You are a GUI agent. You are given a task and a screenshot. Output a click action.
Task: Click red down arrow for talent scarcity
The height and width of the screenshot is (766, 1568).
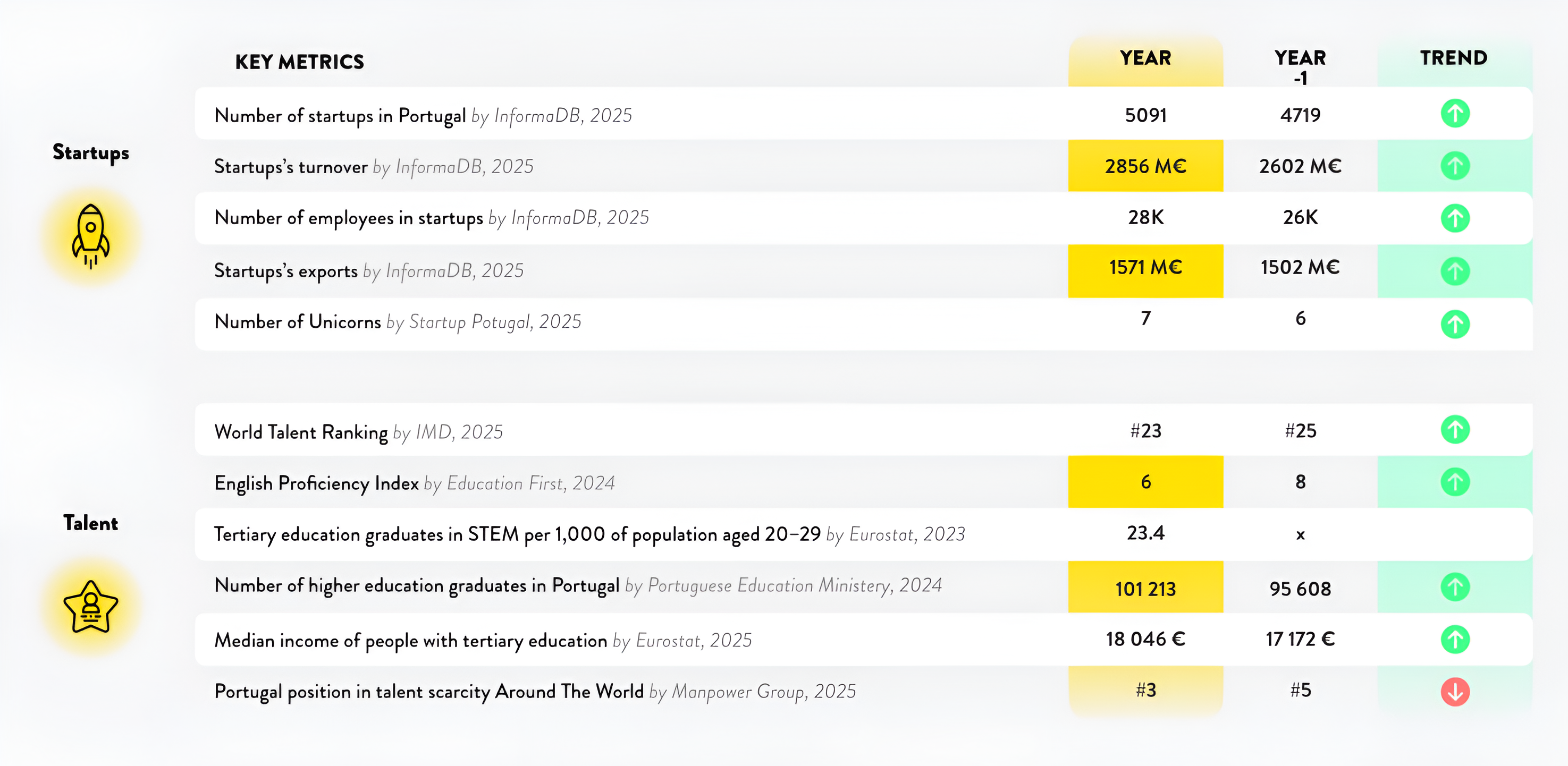[x=1455, y=692]
